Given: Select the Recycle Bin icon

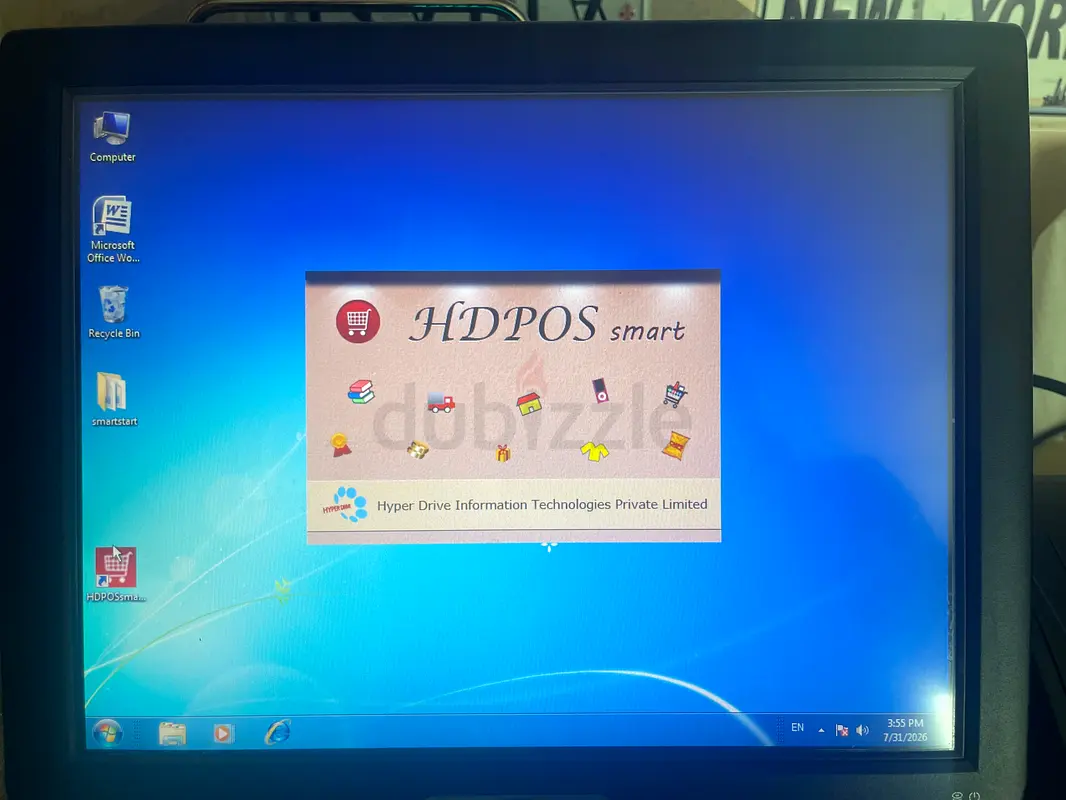Looking at the screenshot, I should pos(114,312).
